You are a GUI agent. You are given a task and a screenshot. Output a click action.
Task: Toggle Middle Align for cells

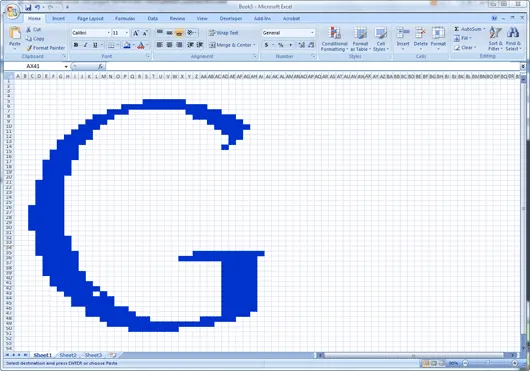tap(169, 32)
